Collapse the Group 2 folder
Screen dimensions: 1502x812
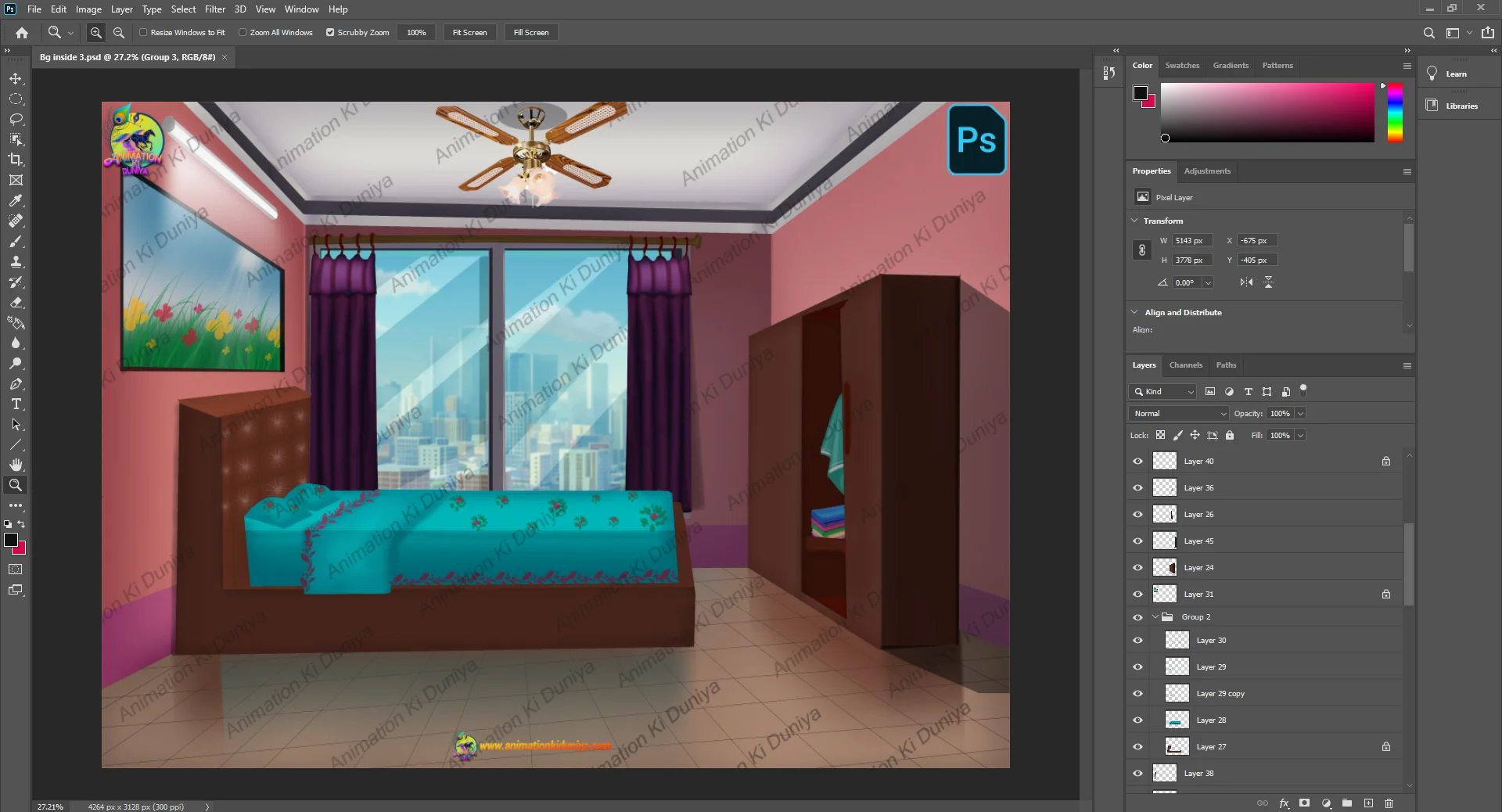(1155, 617)
